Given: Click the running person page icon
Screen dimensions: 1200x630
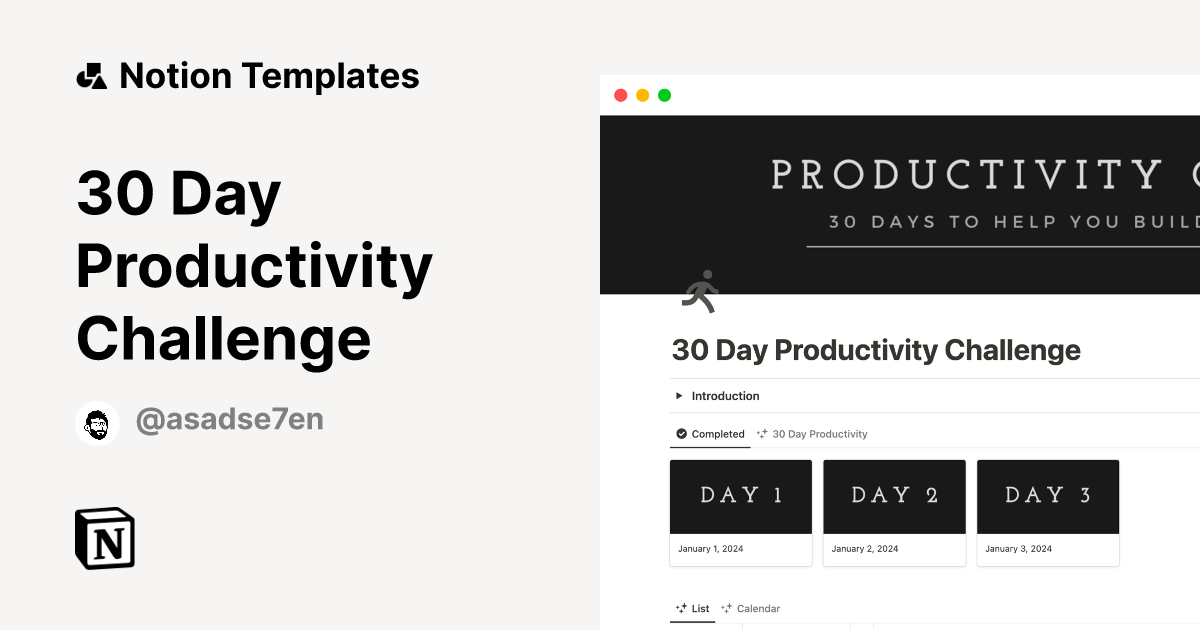Looking at the screenshot, I should [x=700, y=290].
